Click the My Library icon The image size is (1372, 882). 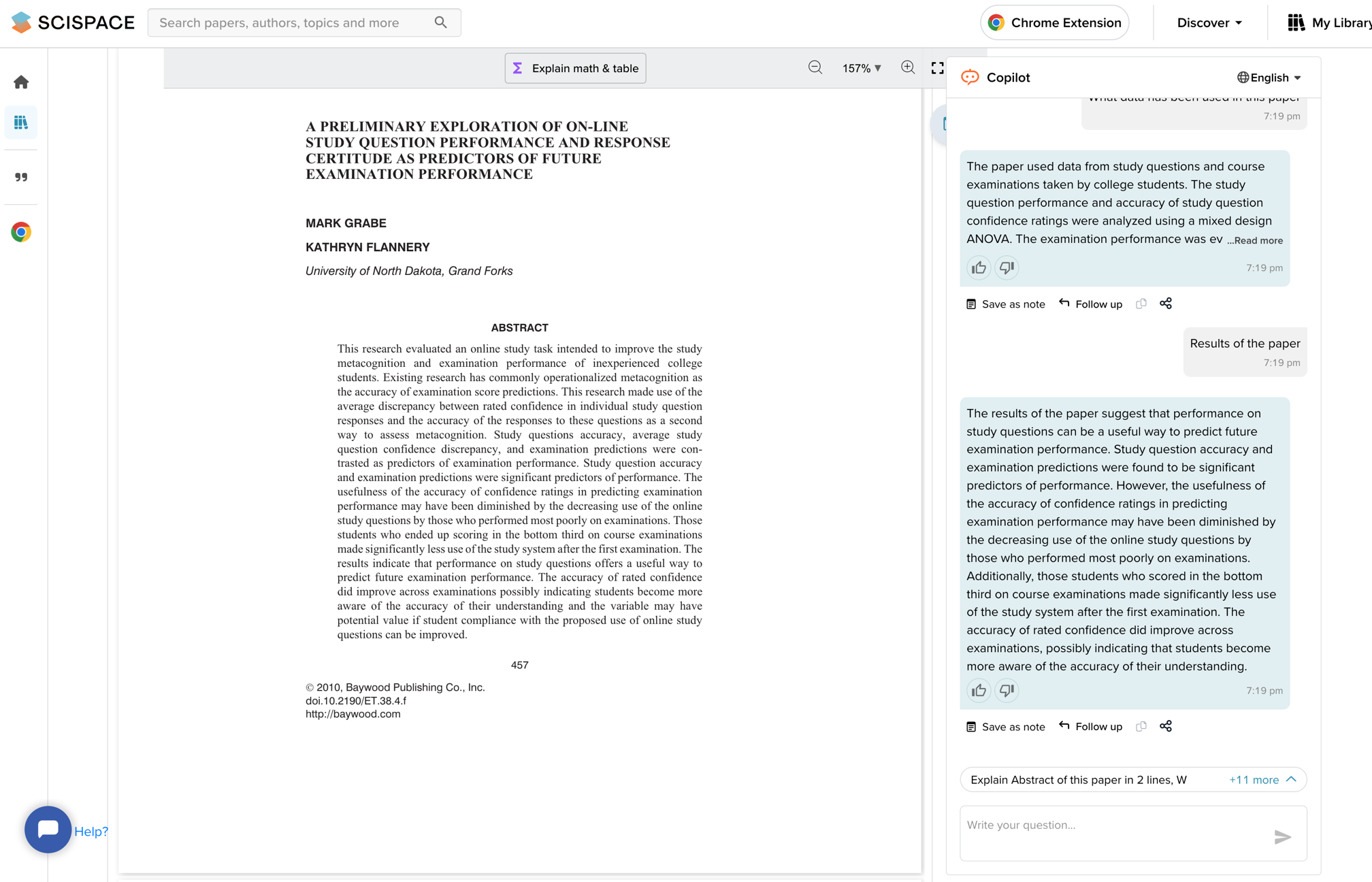coord(1296,22)
